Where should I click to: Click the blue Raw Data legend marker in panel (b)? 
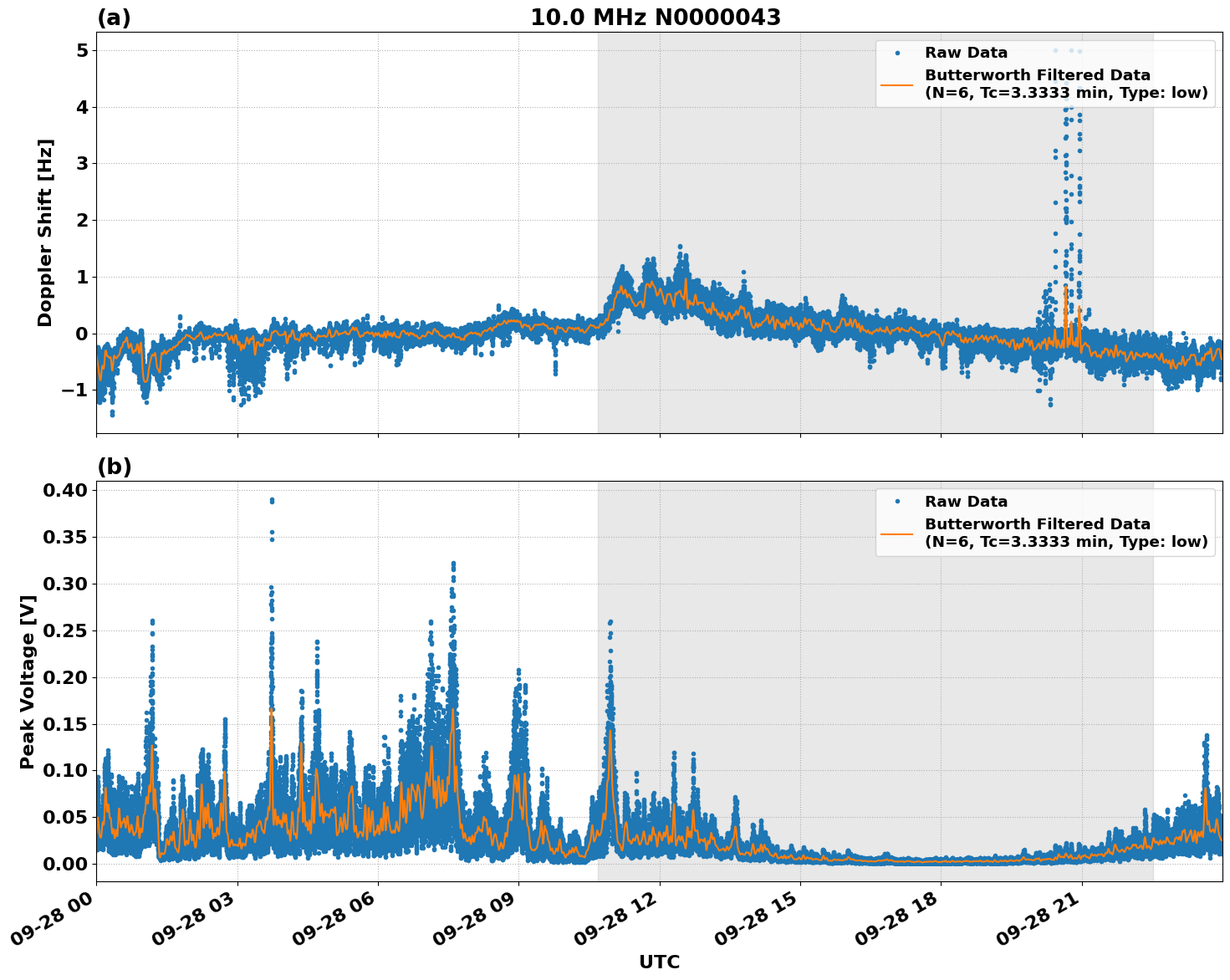pos(897,499)
